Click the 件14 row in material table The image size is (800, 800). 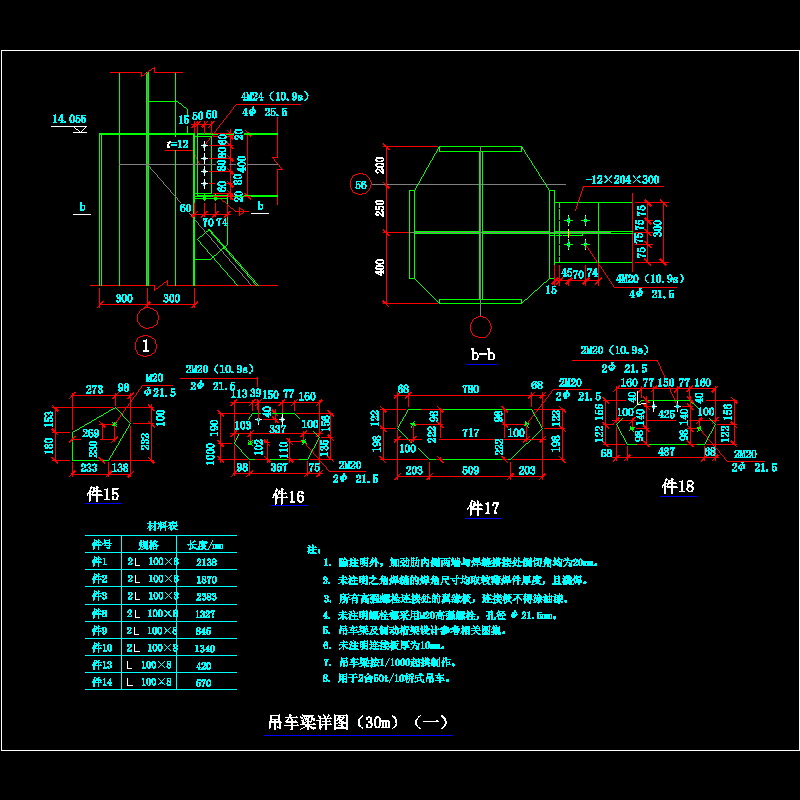click(102, 683)
